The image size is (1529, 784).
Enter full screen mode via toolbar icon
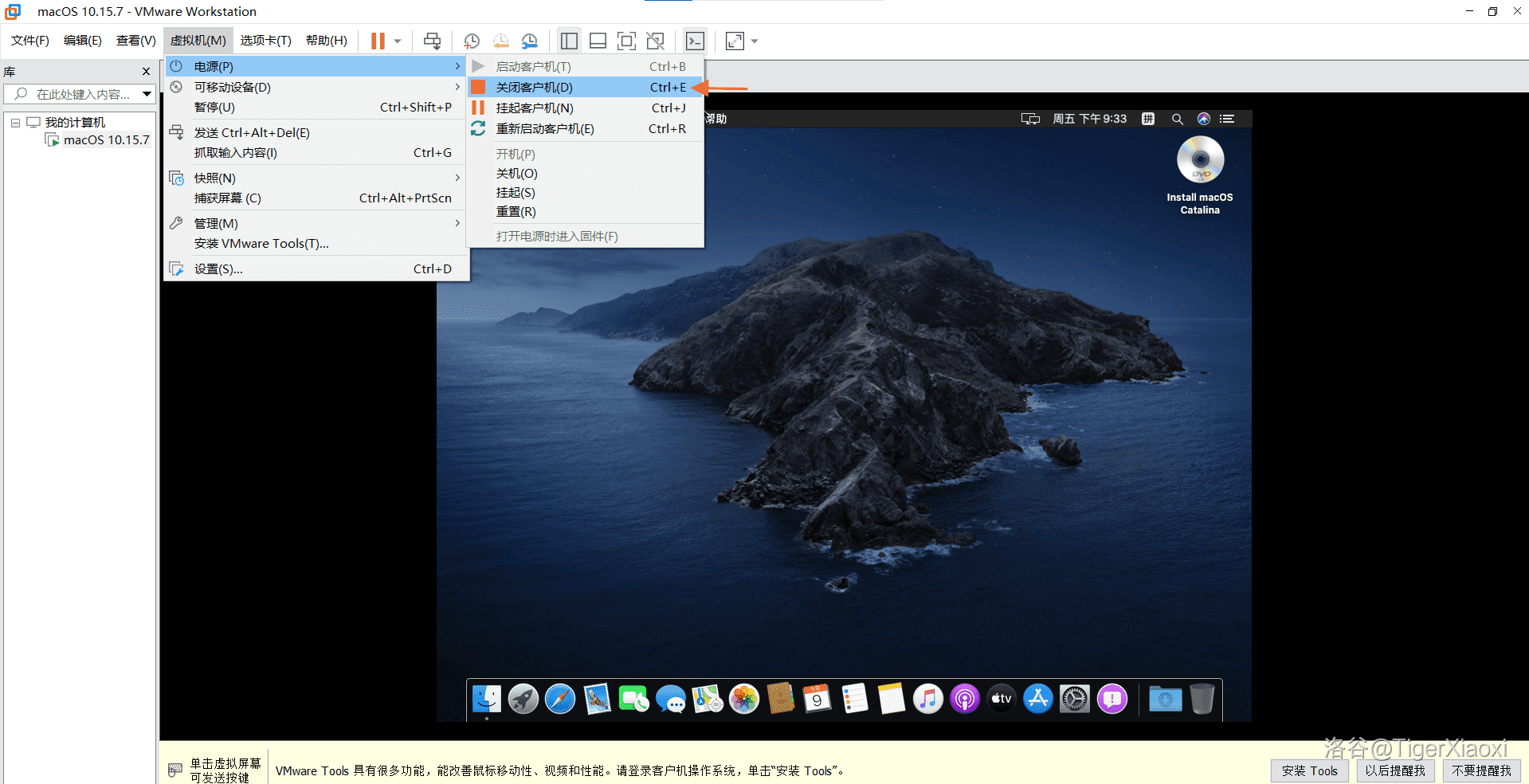point(626,41)
